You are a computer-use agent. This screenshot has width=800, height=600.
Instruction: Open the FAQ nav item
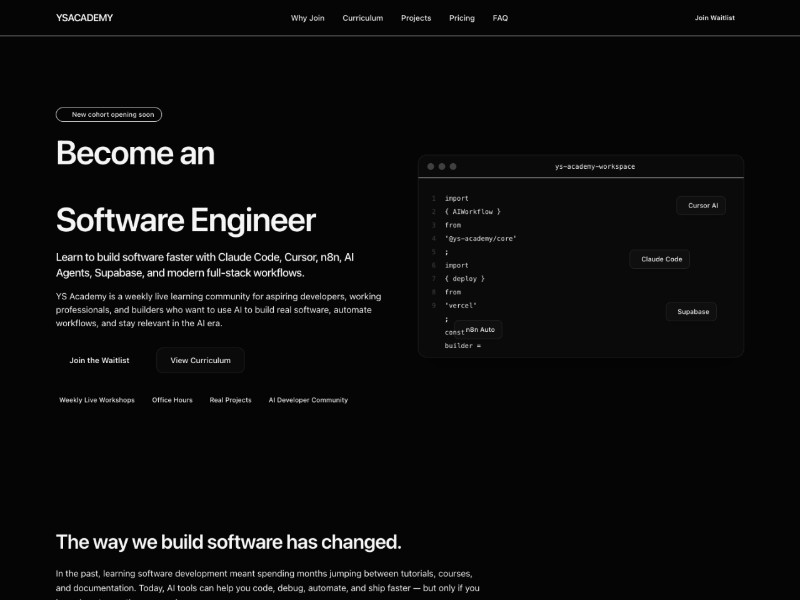(x=500, y=18)
